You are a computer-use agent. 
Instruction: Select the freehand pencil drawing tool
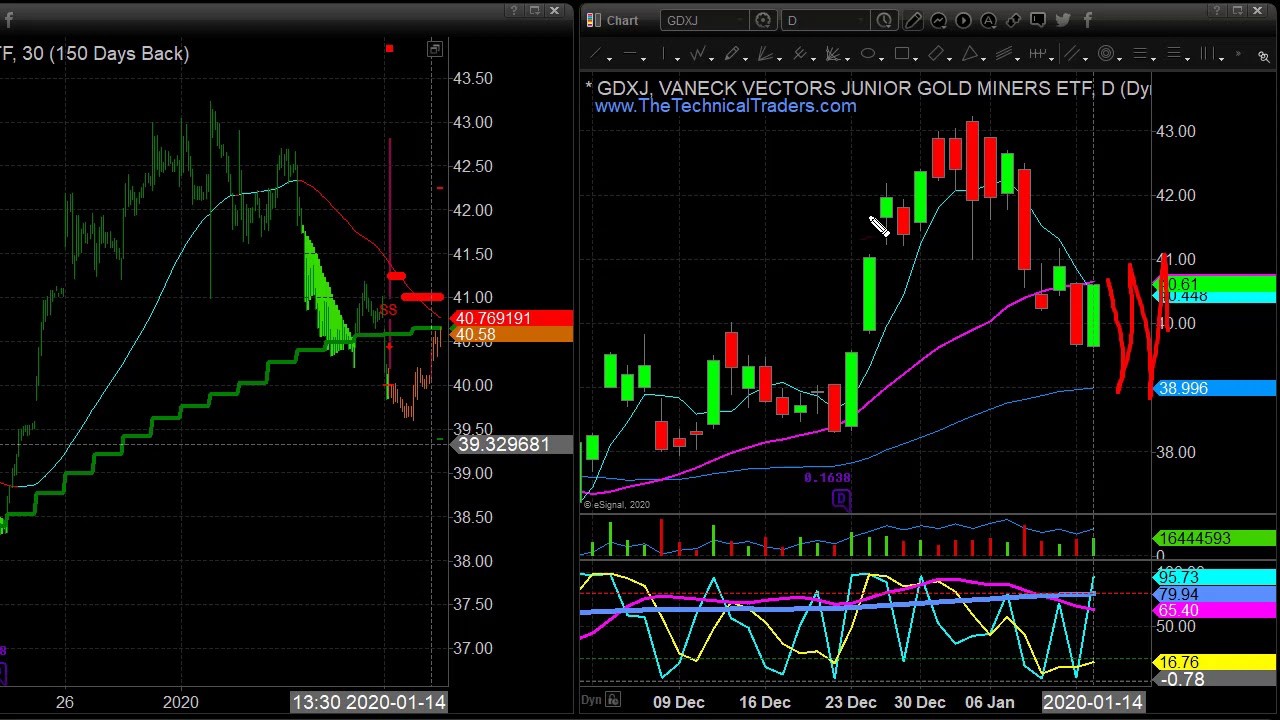[732, 54]
